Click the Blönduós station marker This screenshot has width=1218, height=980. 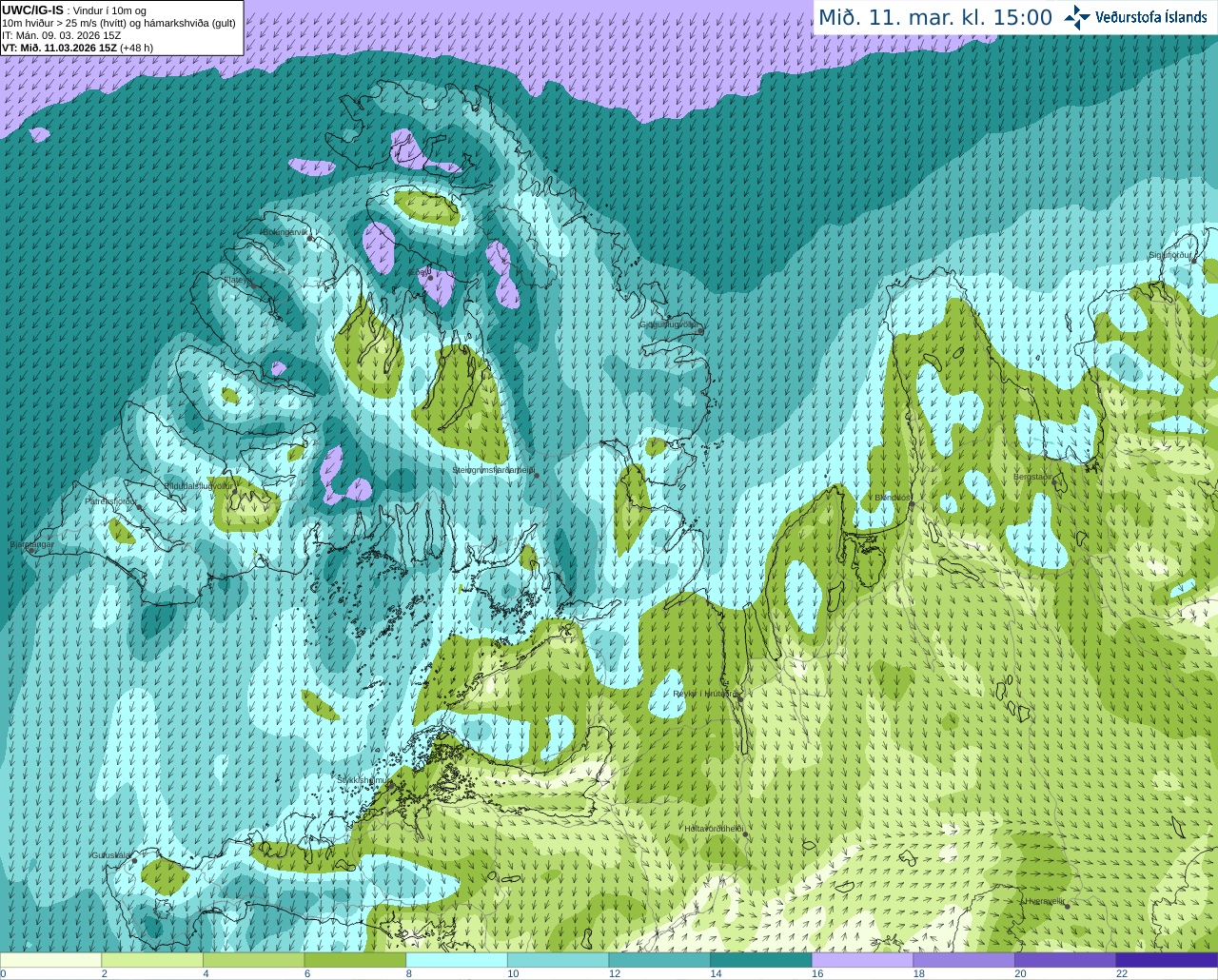coord(912,504)
